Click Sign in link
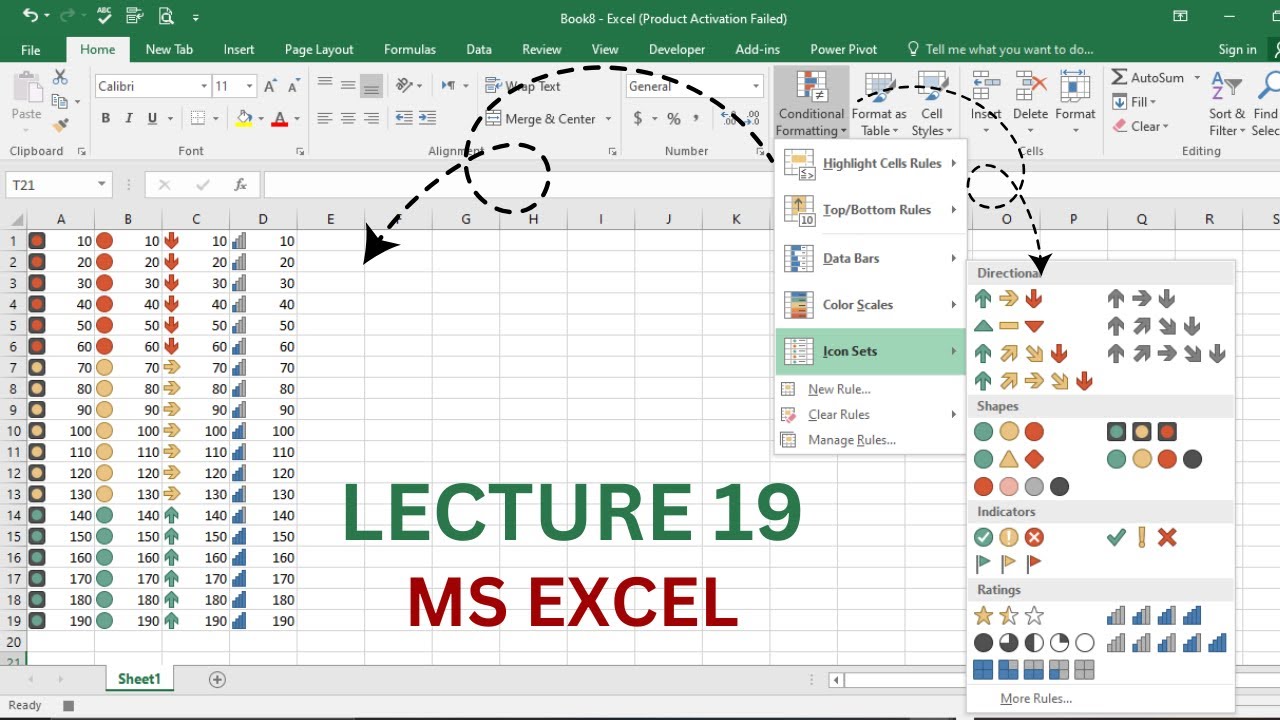This screenshot has height=720, width=1280. 1237,49
